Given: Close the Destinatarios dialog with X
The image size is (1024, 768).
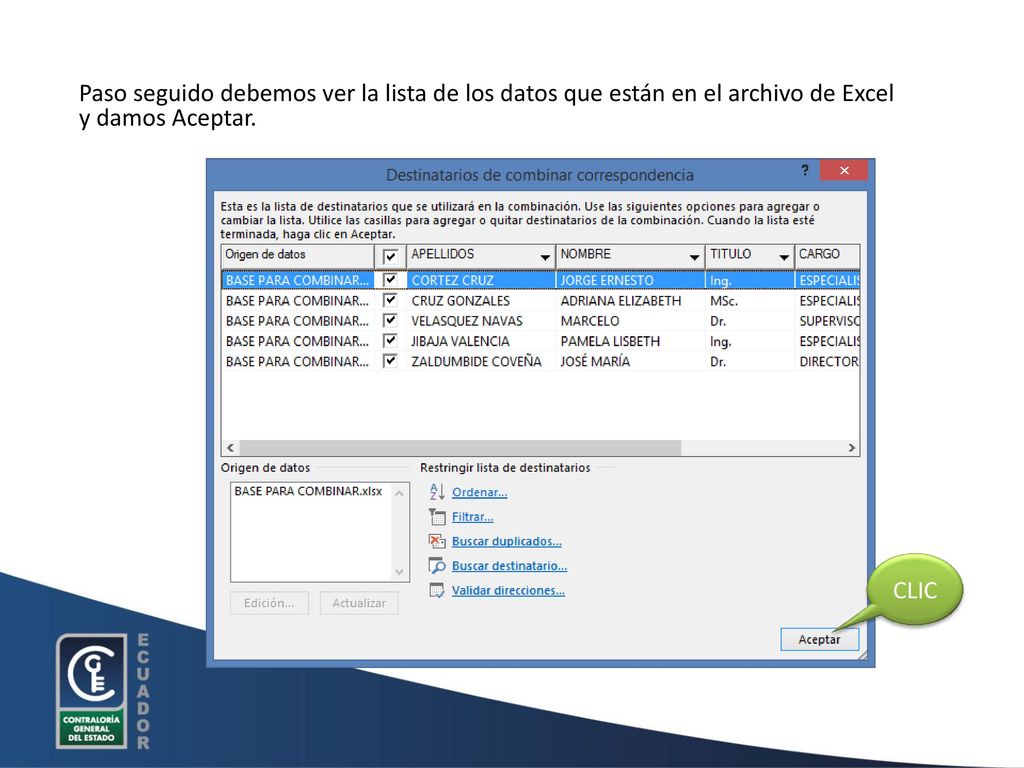Looking at the screenshot, I should point(844,170).
